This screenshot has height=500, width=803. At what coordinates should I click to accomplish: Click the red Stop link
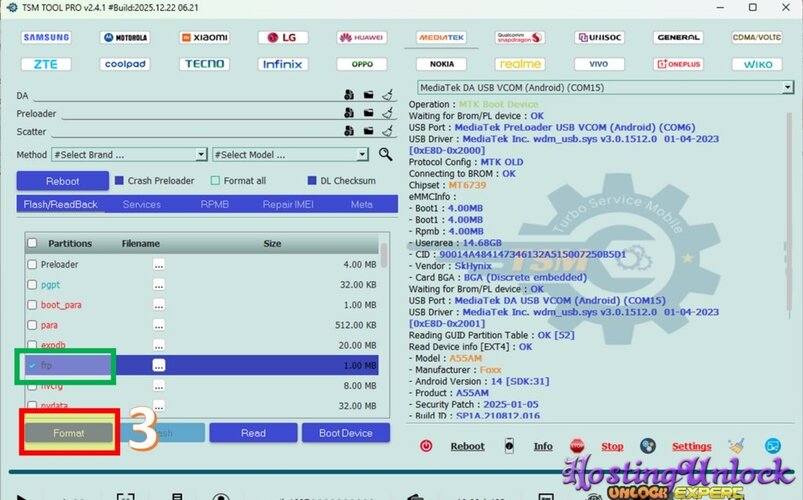612,446
